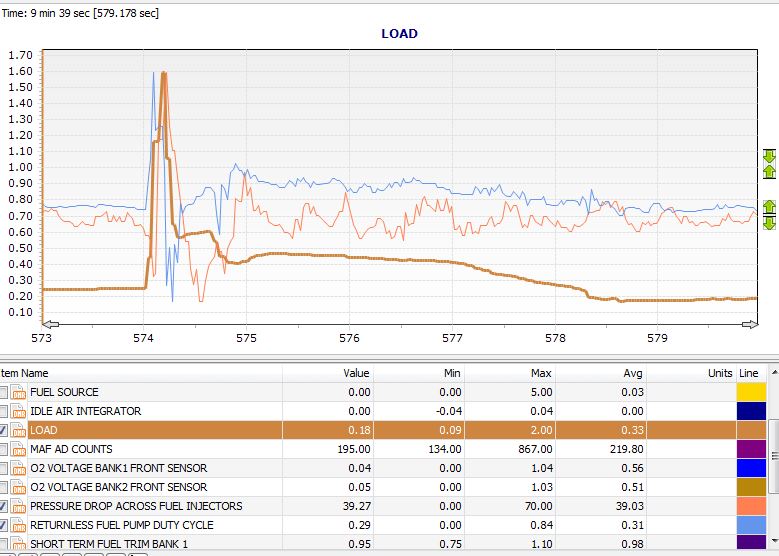Click the DMR icon in the LOAD row
The height and width of the screenshot is (556, 779).
(18, 430)
